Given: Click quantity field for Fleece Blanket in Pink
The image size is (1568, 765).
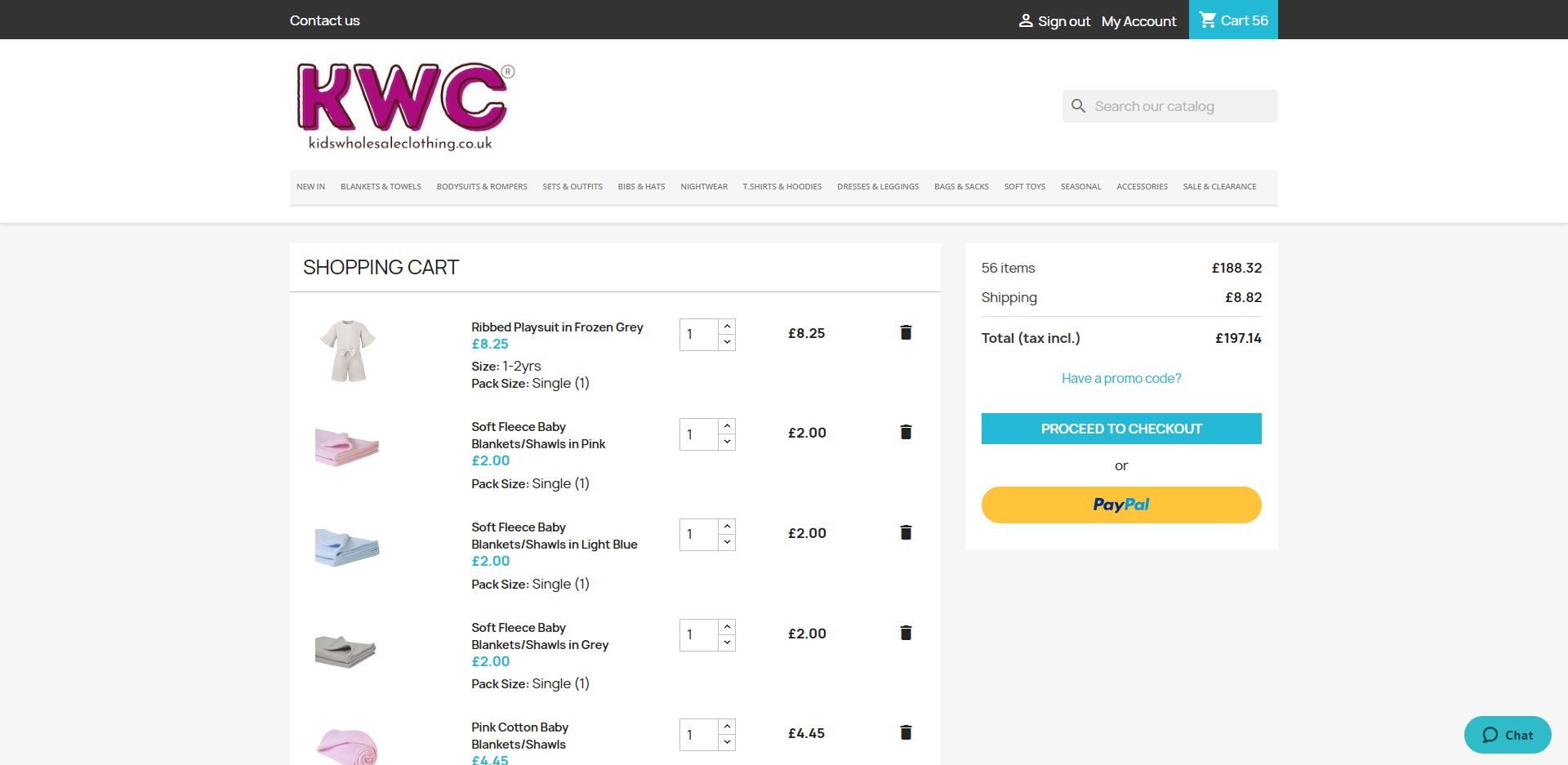Looking at the screenshot, I should [699, 434].
